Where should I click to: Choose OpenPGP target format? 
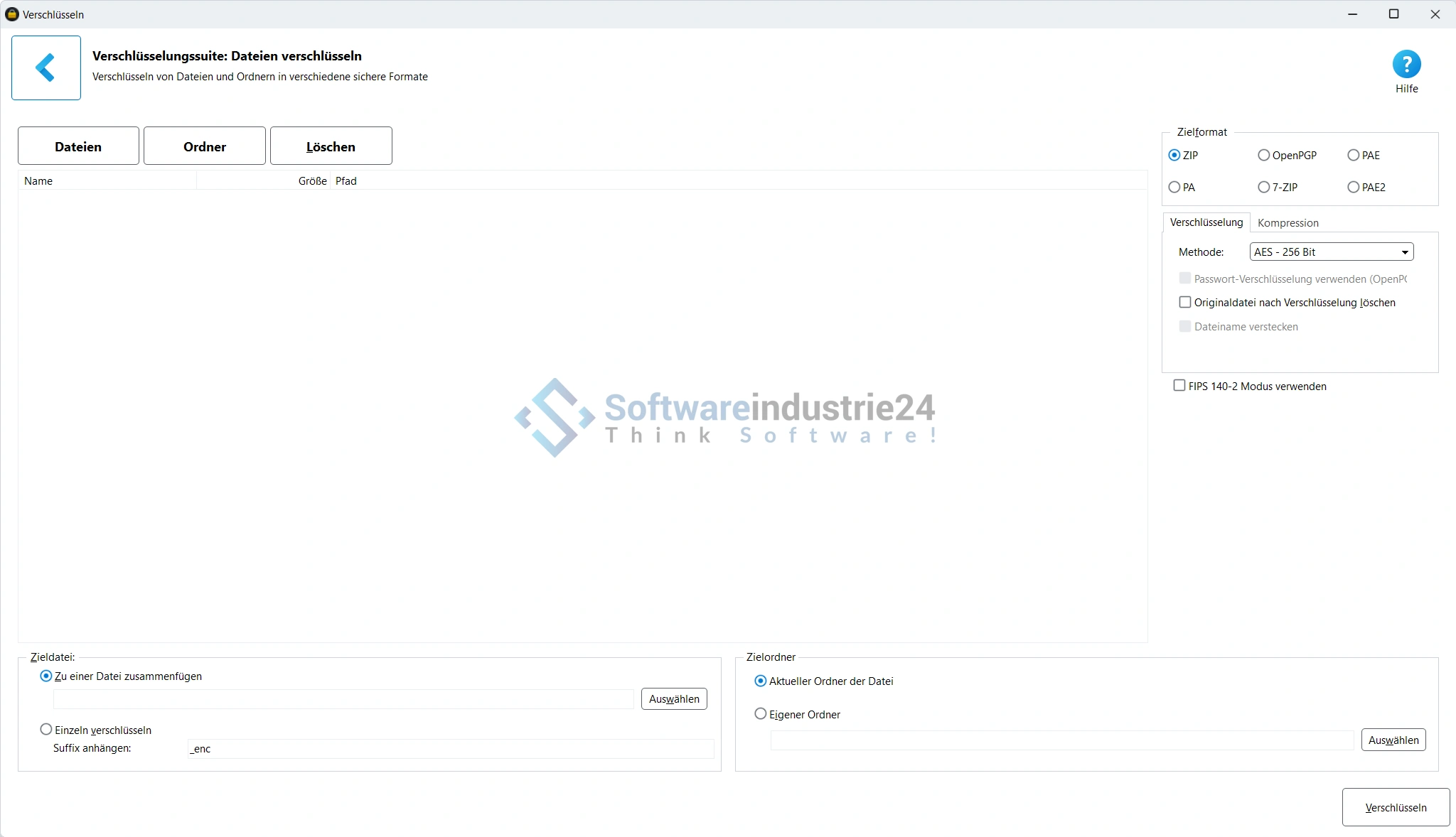coord(1264,155)
